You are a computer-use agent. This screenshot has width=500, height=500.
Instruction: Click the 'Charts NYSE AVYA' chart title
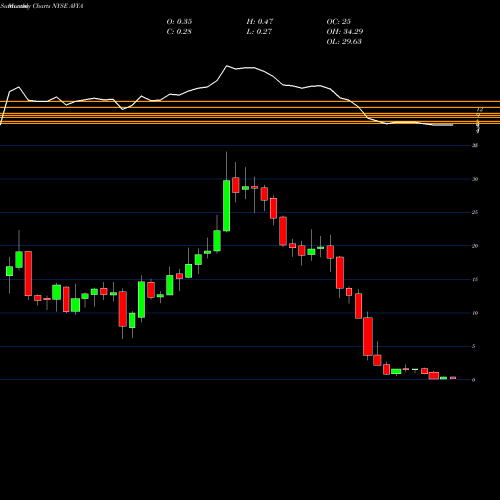point(57,6)
